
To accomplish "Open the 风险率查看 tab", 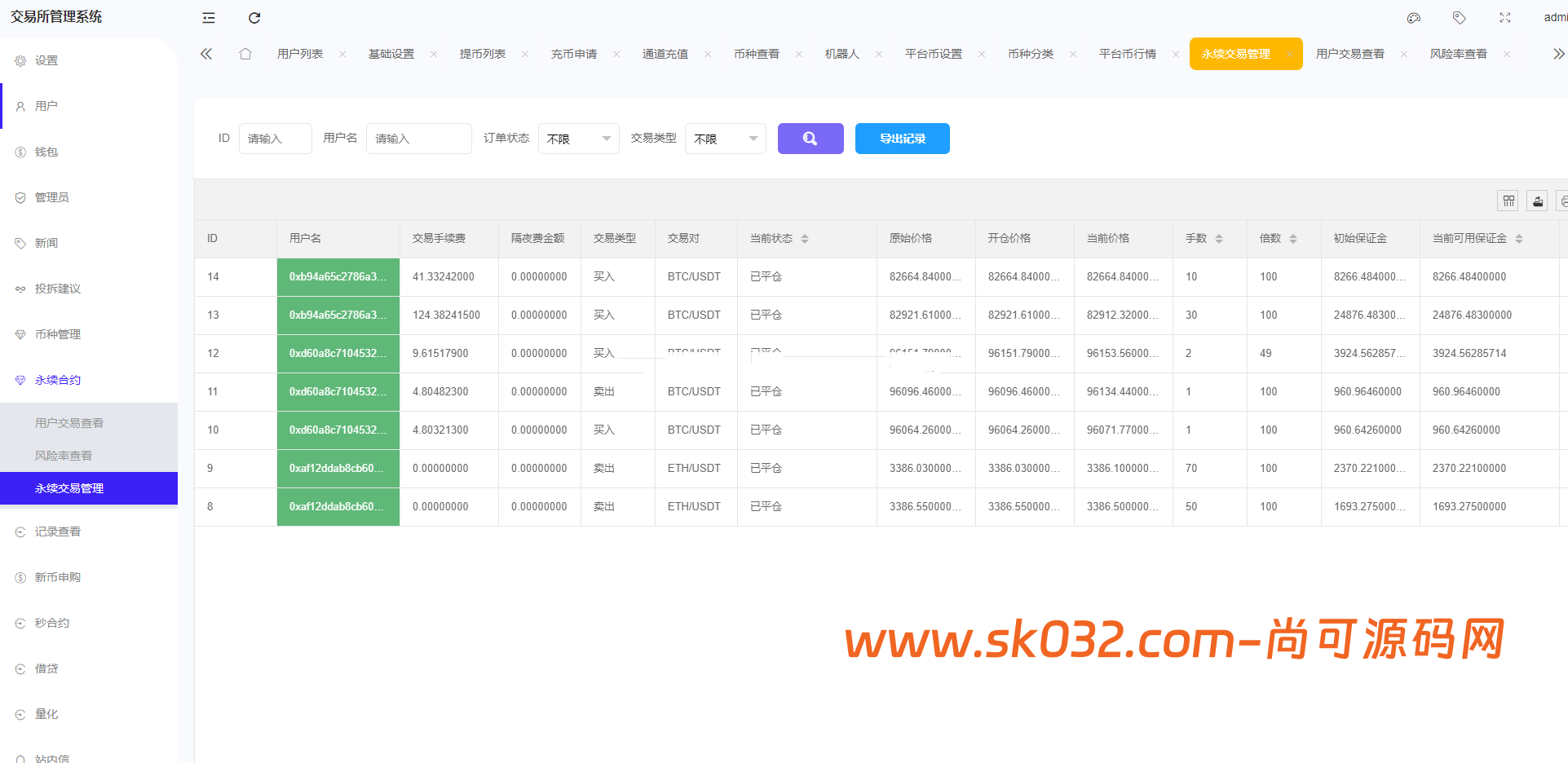I will click(x=1459, y=53).
